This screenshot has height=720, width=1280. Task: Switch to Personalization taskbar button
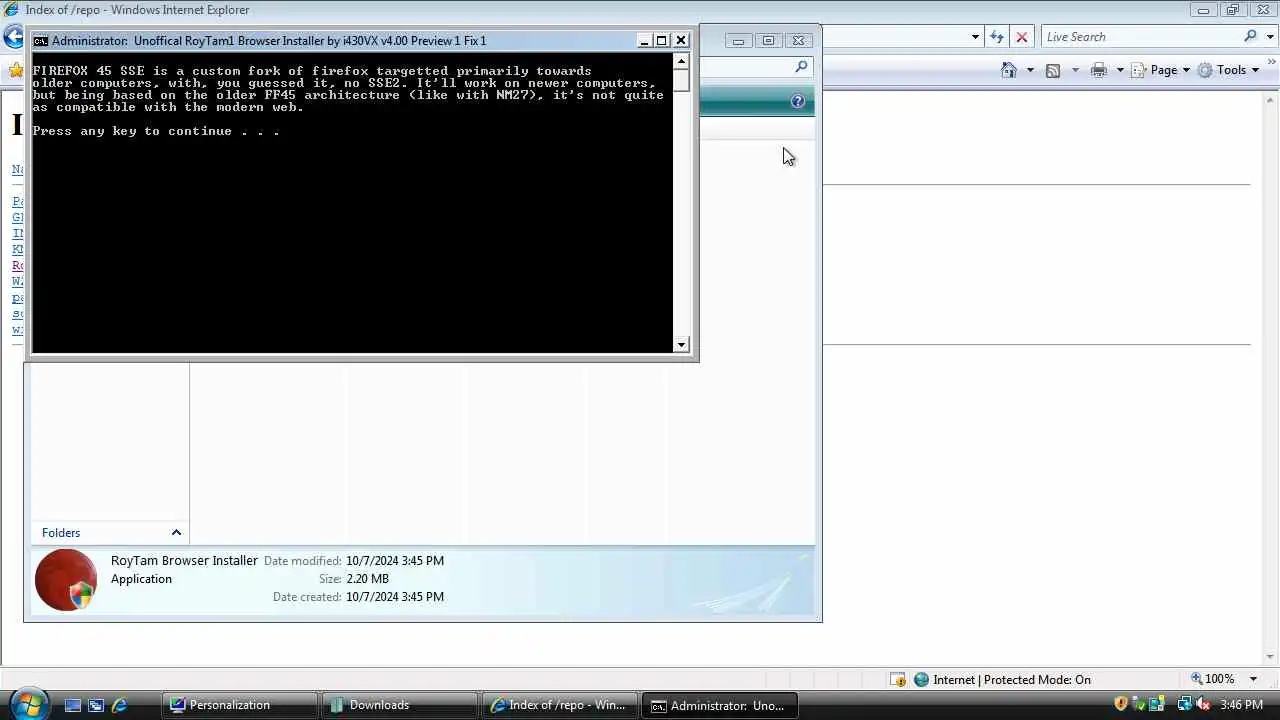click(x=240, y=705)
